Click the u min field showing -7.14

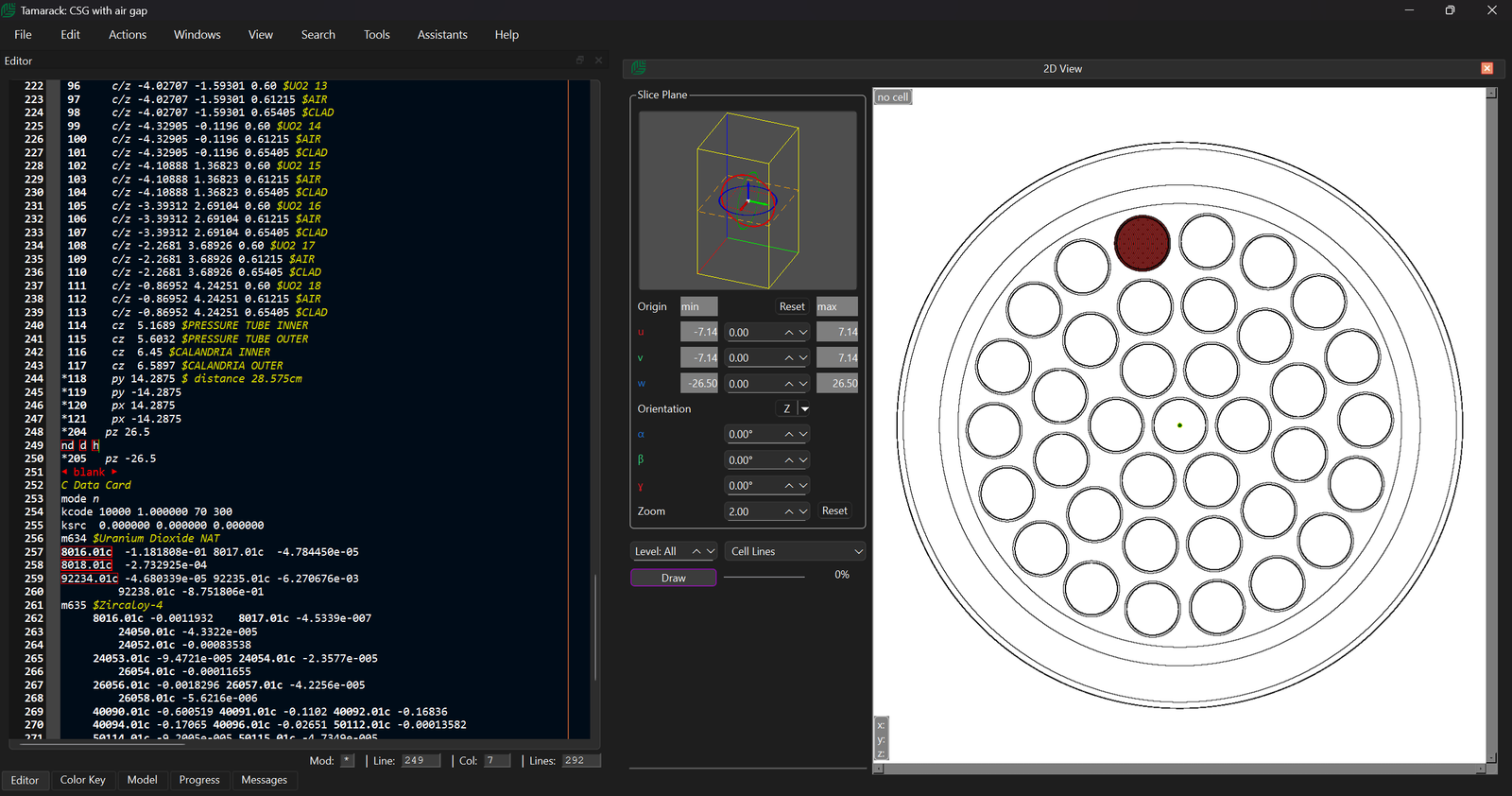click(699, 332)
